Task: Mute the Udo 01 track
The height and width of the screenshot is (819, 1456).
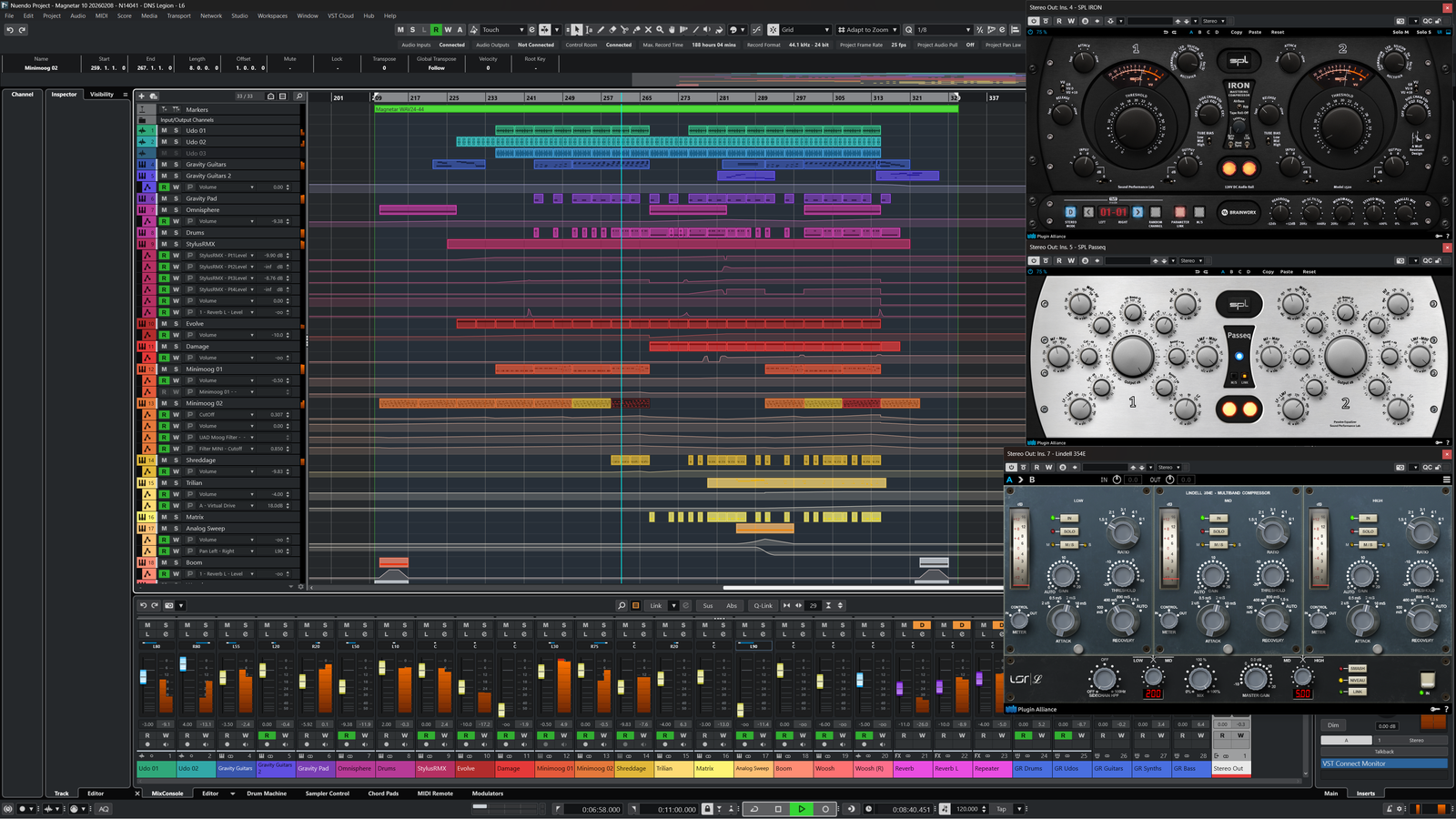Action: [x=165, y=130]
